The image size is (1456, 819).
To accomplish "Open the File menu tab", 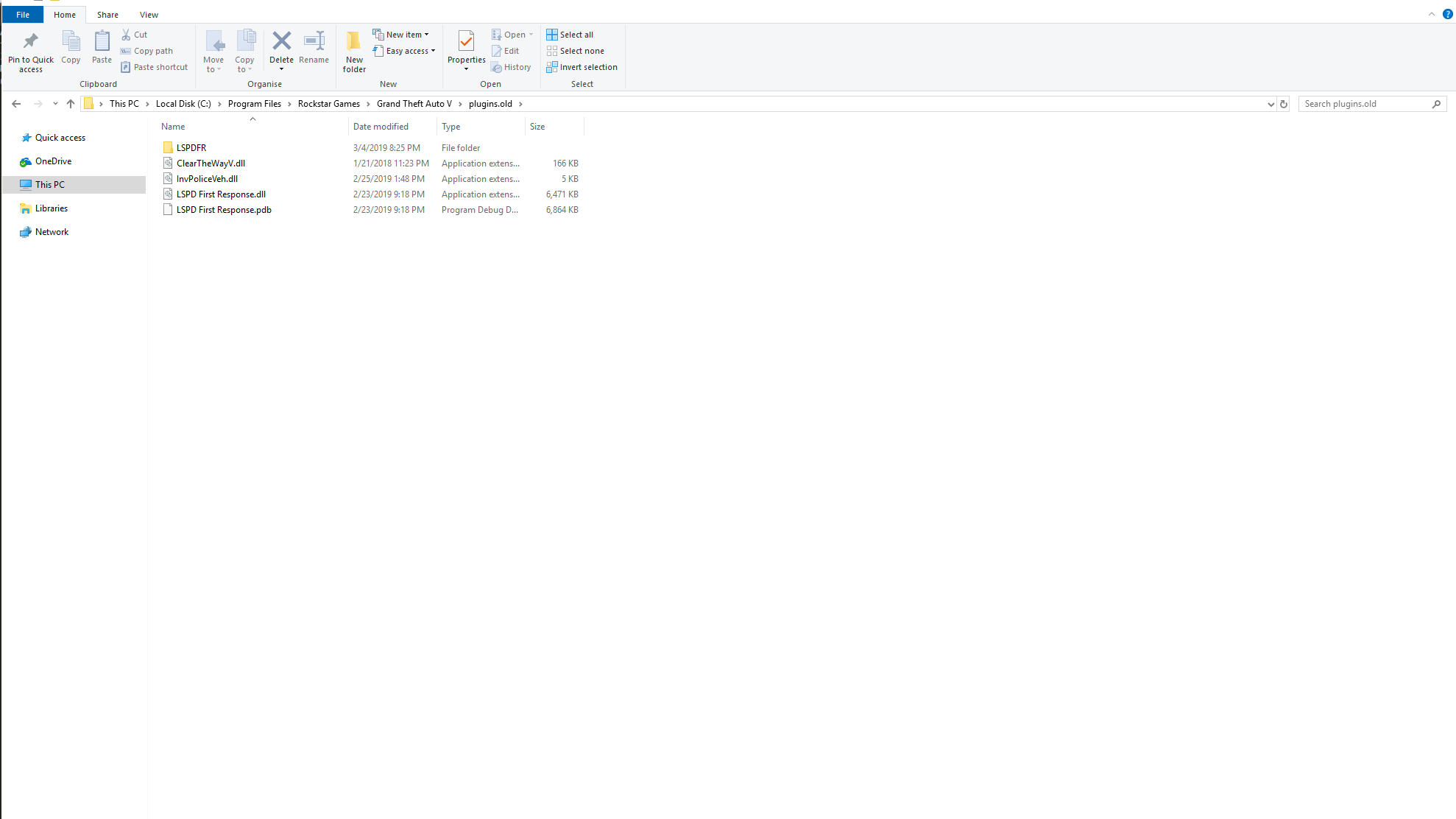I will [x=23, y=15].
